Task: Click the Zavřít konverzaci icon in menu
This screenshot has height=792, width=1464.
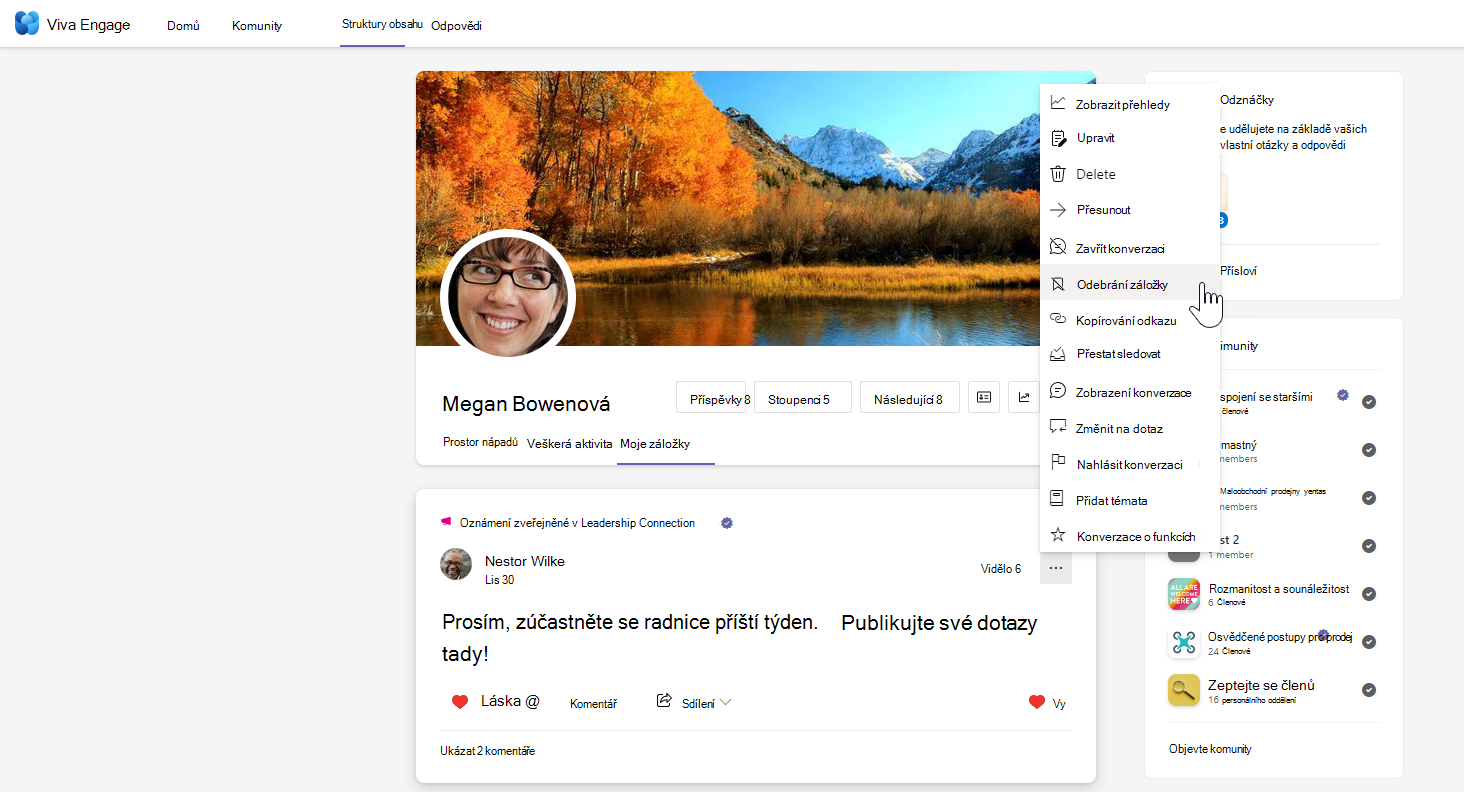Action: pos(1058,247)
